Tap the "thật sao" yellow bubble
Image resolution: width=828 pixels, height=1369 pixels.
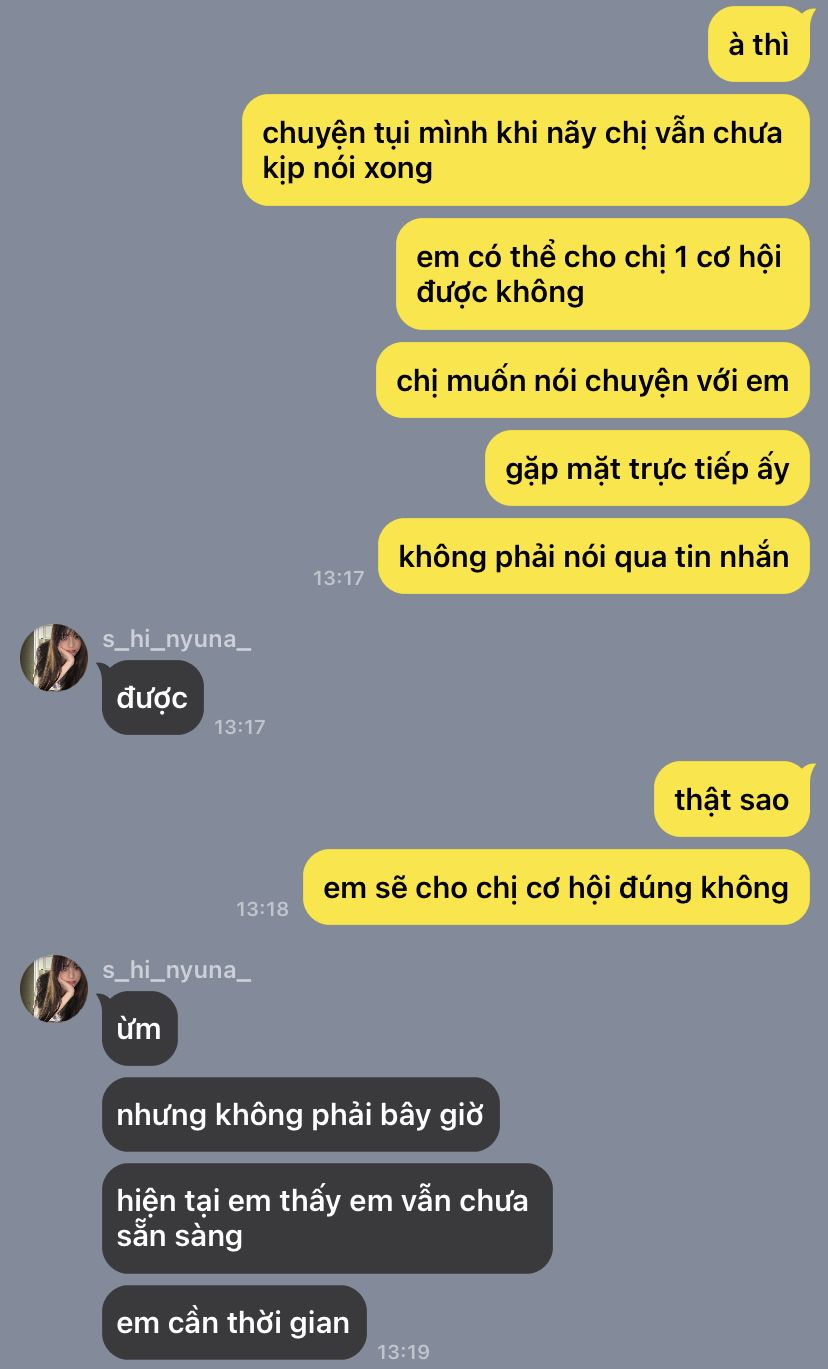[x=732, y=799]
